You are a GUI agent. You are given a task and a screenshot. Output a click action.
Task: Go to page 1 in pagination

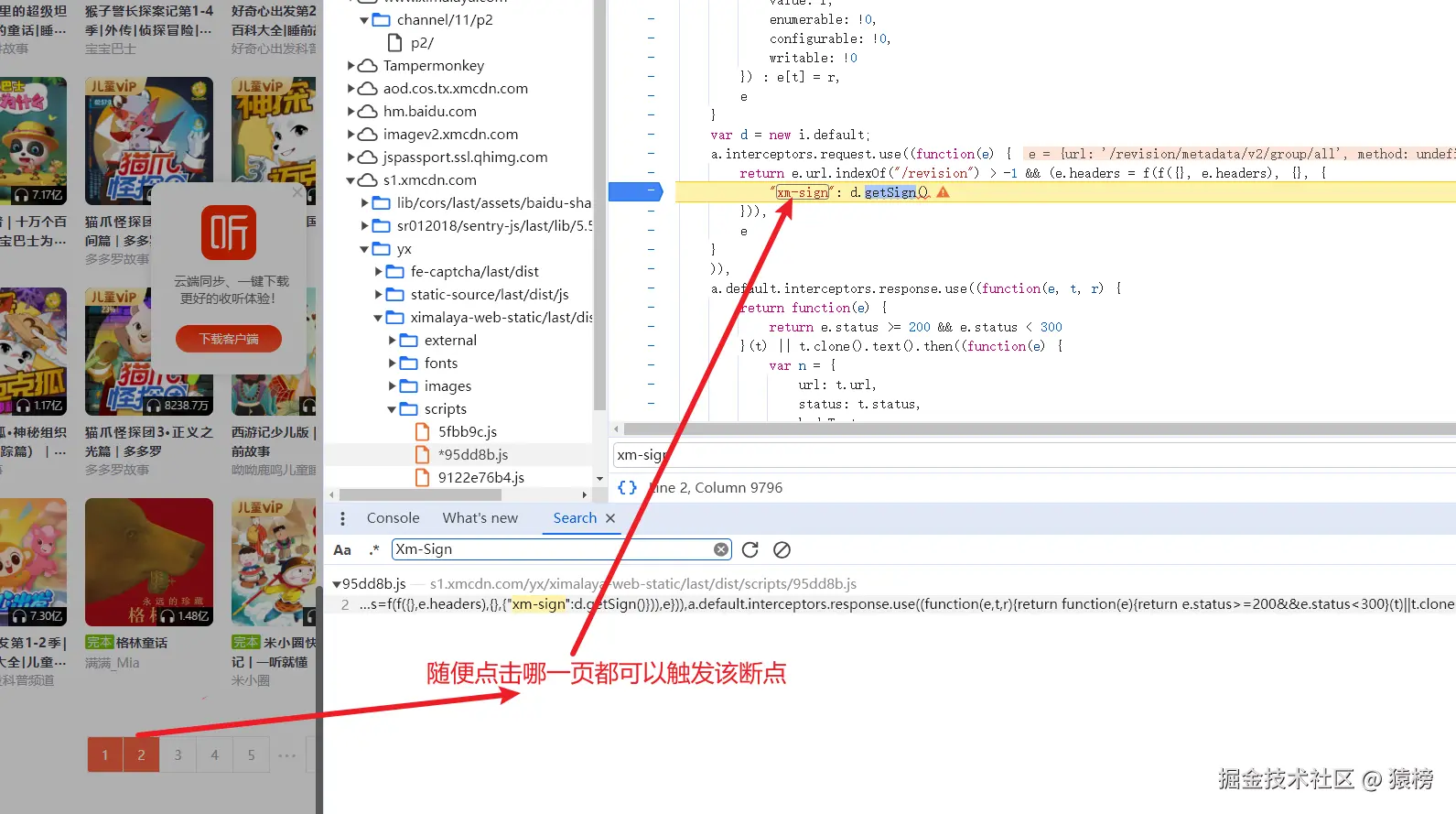click(105, 754)
